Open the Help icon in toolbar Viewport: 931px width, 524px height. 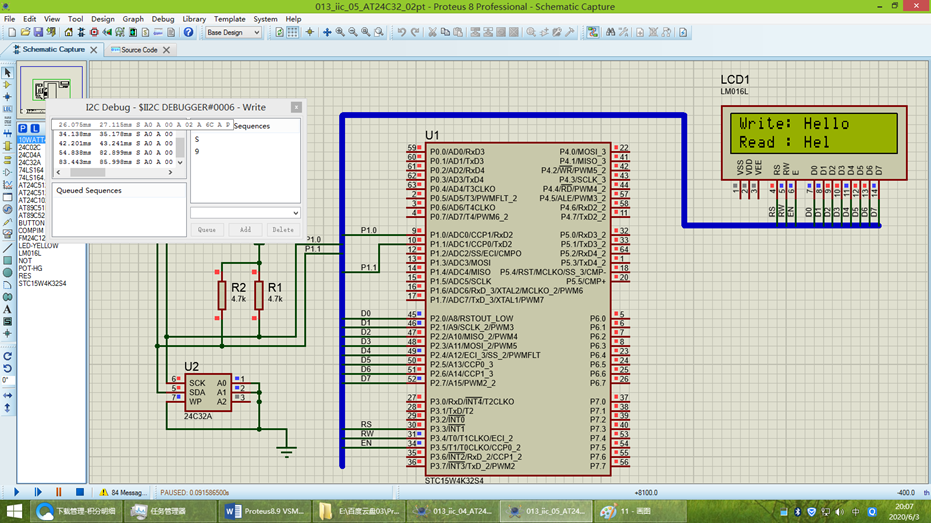pyautogui.click(x=188, y=33)
